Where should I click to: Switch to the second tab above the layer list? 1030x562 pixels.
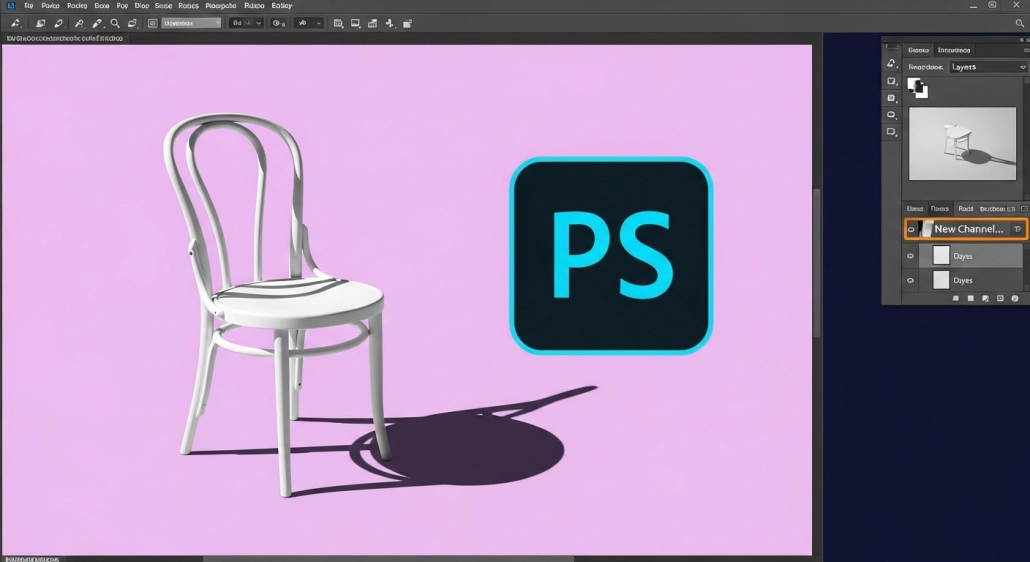[939, 209]
